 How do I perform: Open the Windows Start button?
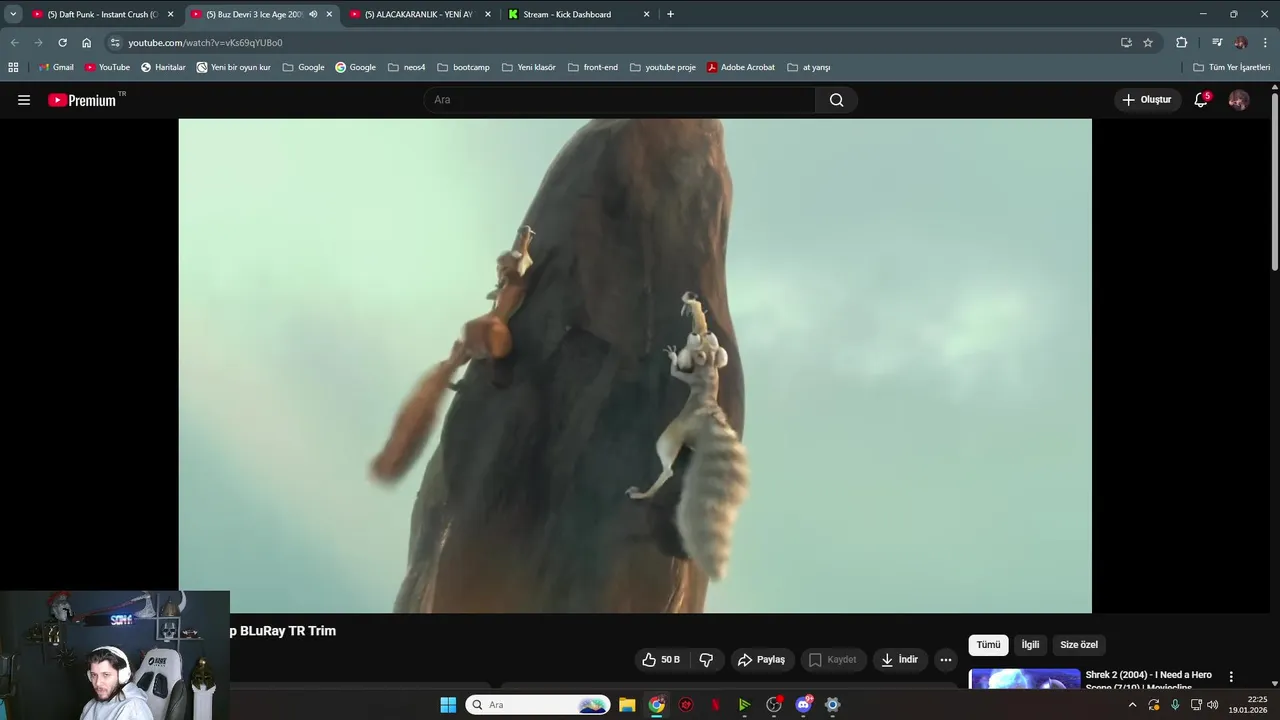[x=448, y=705]
